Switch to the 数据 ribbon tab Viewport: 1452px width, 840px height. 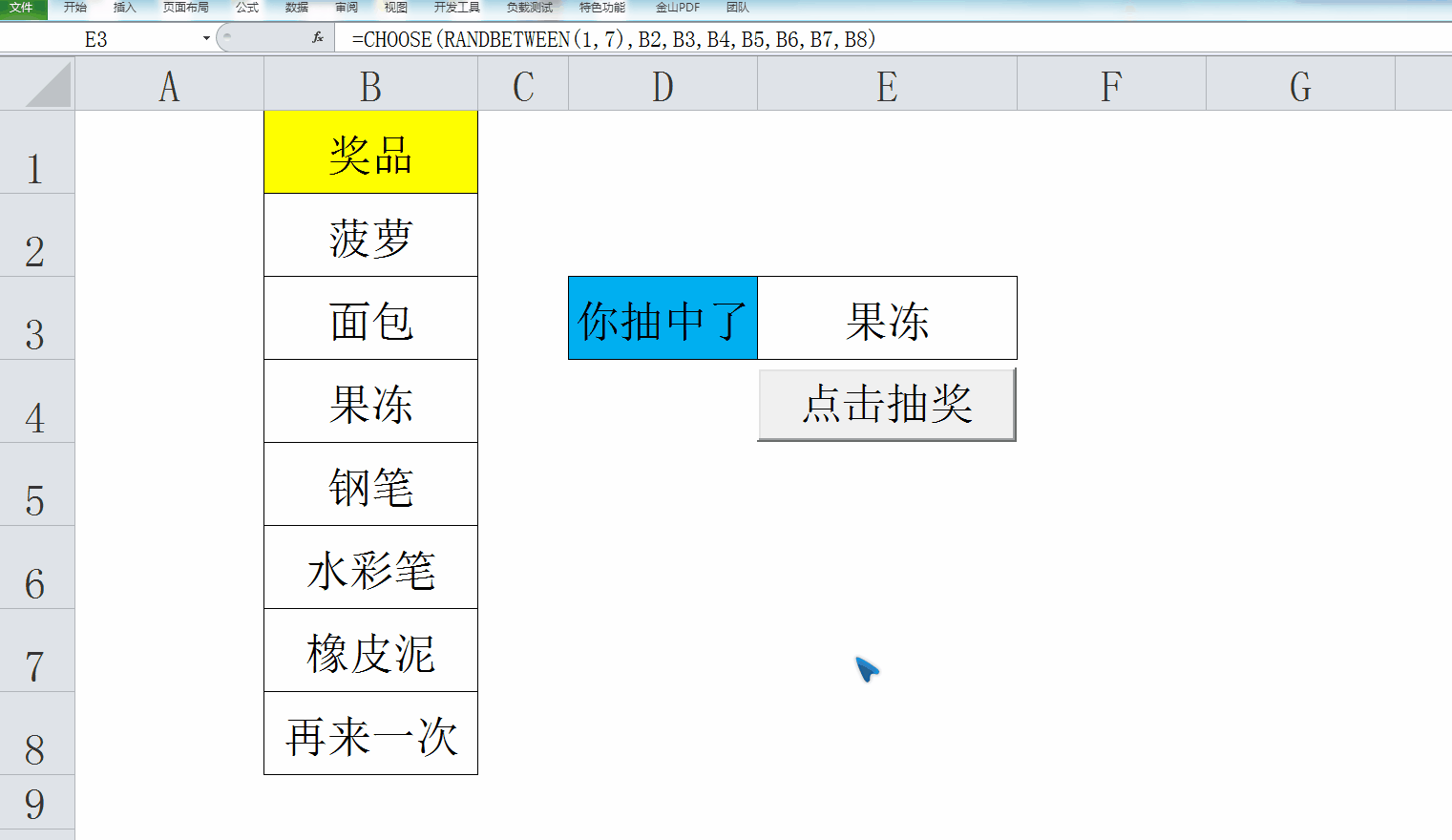pos(296,8)
